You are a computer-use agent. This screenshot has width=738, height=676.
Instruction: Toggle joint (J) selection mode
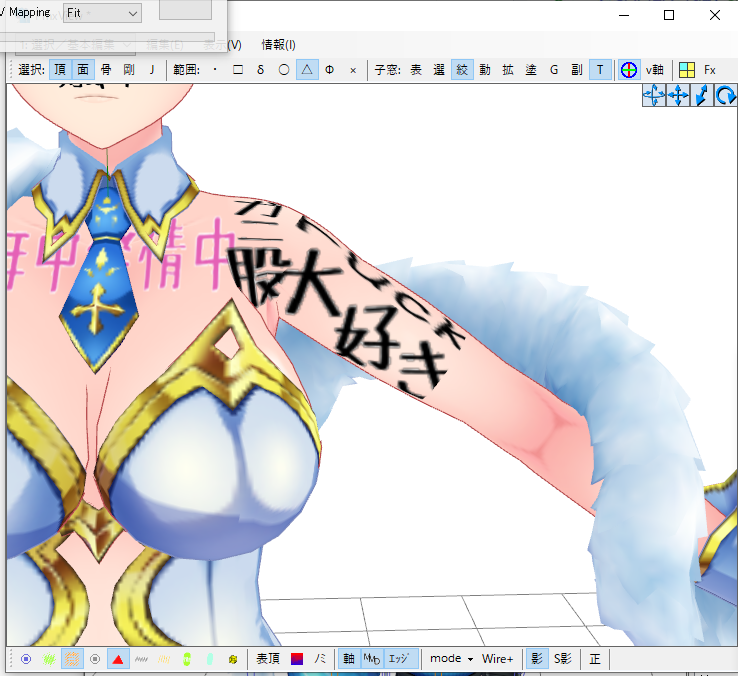pyautogui.click(x=152, y=70)
